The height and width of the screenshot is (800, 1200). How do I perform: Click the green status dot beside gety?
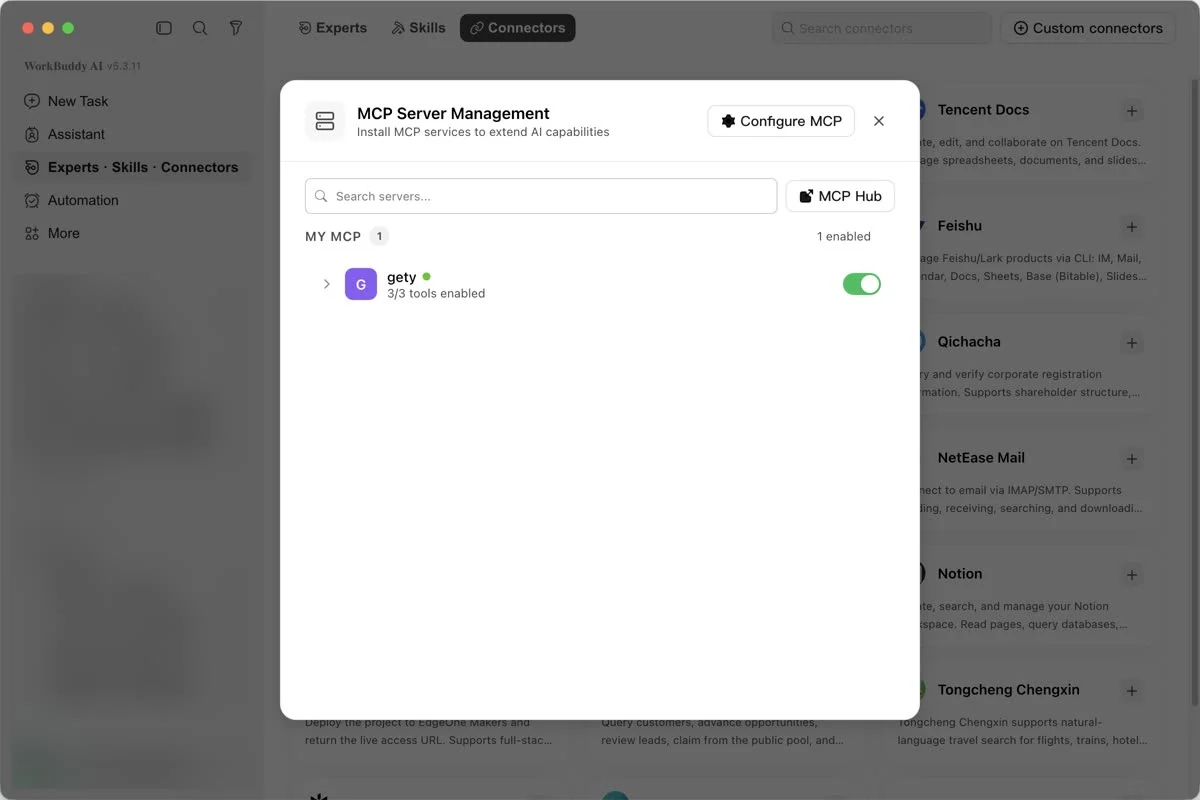pyautogui.click(x=427, y=276)
